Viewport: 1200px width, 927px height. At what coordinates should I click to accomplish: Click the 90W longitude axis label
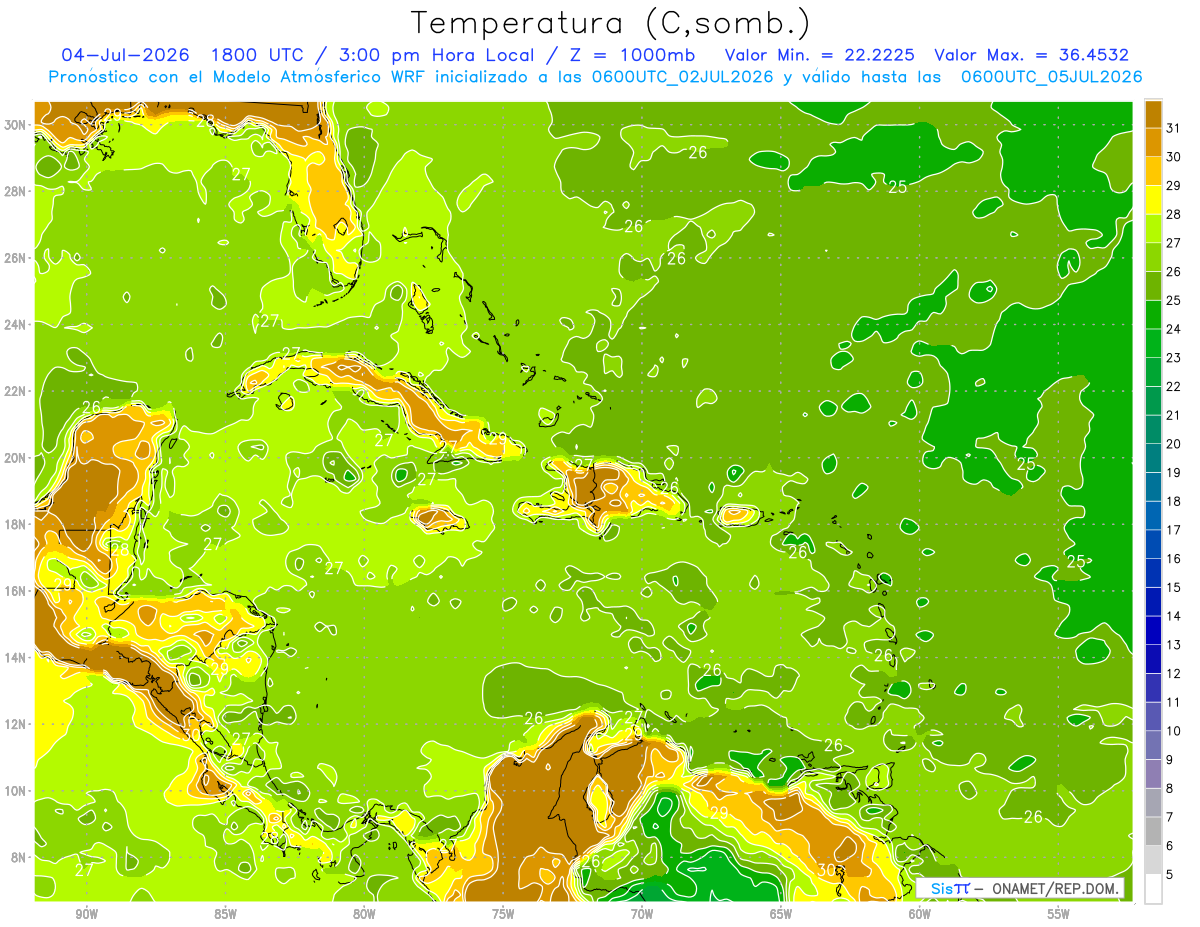(87, 914)
